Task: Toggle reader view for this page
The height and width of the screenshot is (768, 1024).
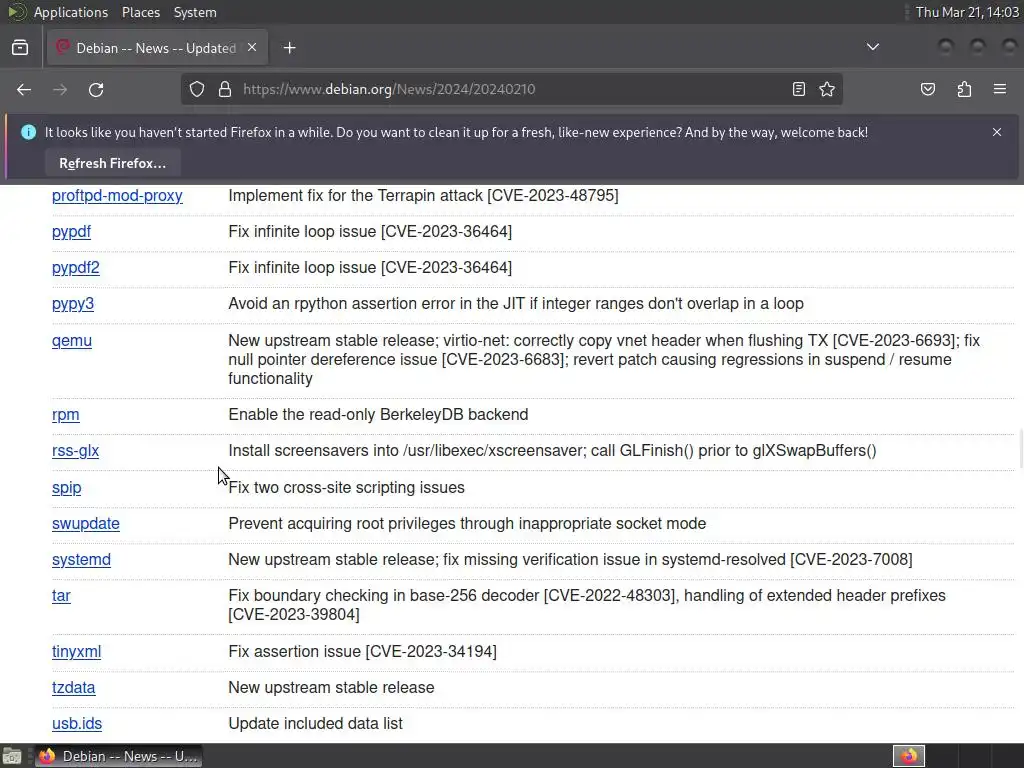Action: (x=799, y=89)
